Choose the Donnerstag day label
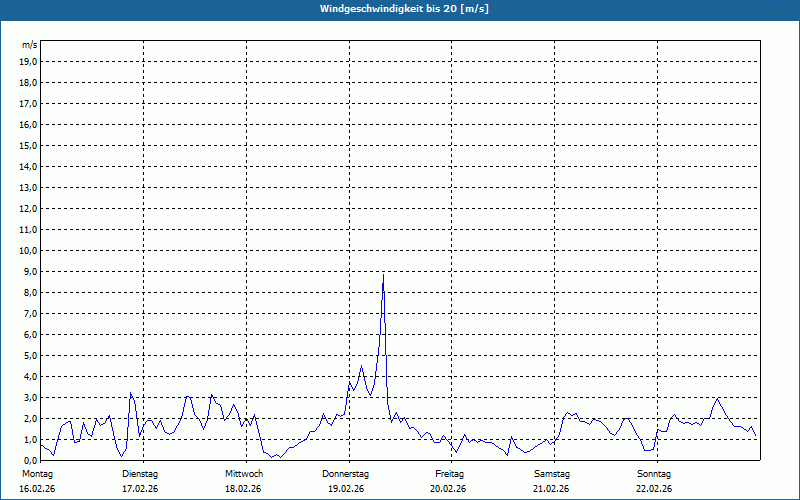Viewport: 800px width, 500px height. (346, 473)
